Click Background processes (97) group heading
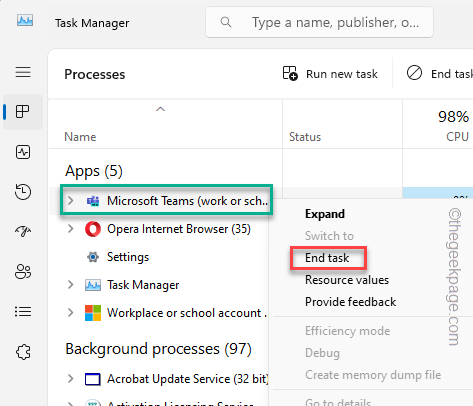The width and height of the screenshot is (473, 406). (159, 349)
